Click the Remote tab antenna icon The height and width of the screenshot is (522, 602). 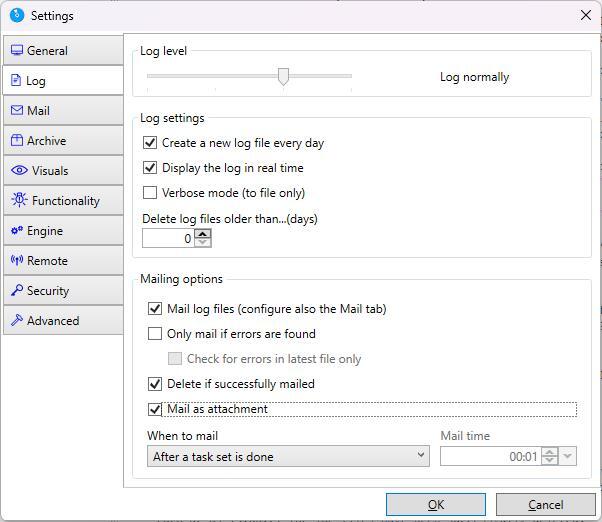click(17, 260)
